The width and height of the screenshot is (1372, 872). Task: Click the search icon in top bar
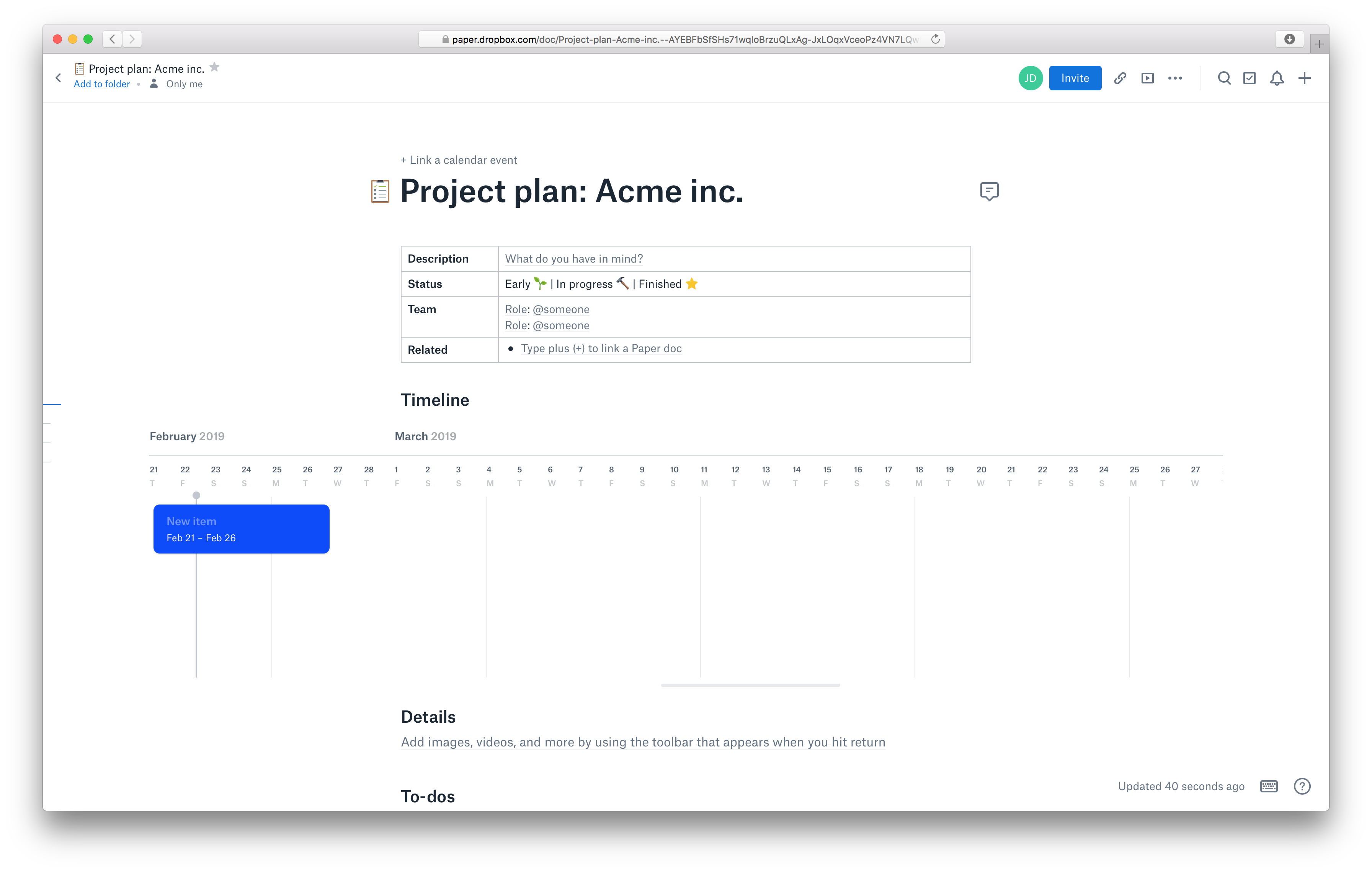click(1223, 79)
